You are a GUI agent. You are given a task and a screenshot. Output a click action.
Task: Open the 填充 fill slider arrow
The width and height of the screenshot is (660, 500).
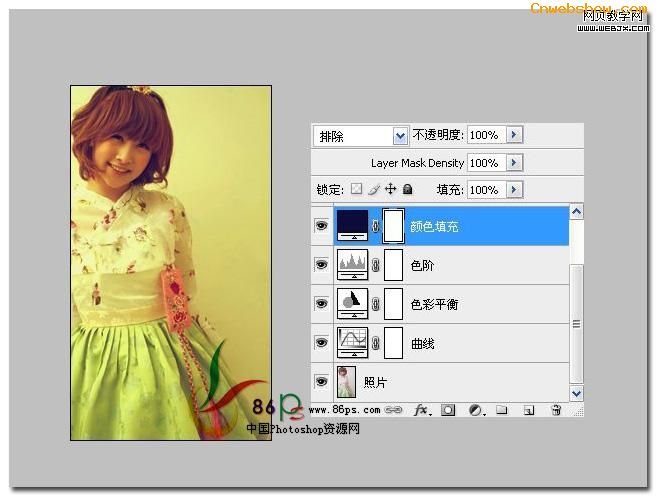514,190
